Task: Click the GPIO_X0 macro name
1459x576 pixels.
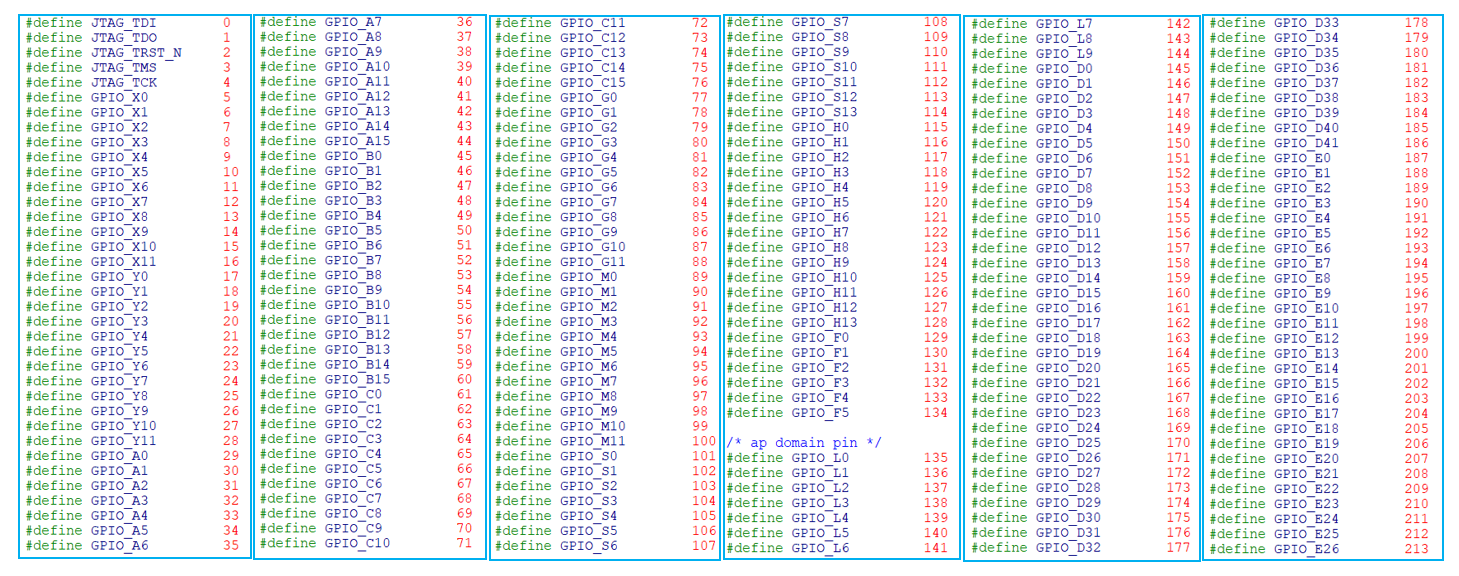Action: [x=119, y=98]
